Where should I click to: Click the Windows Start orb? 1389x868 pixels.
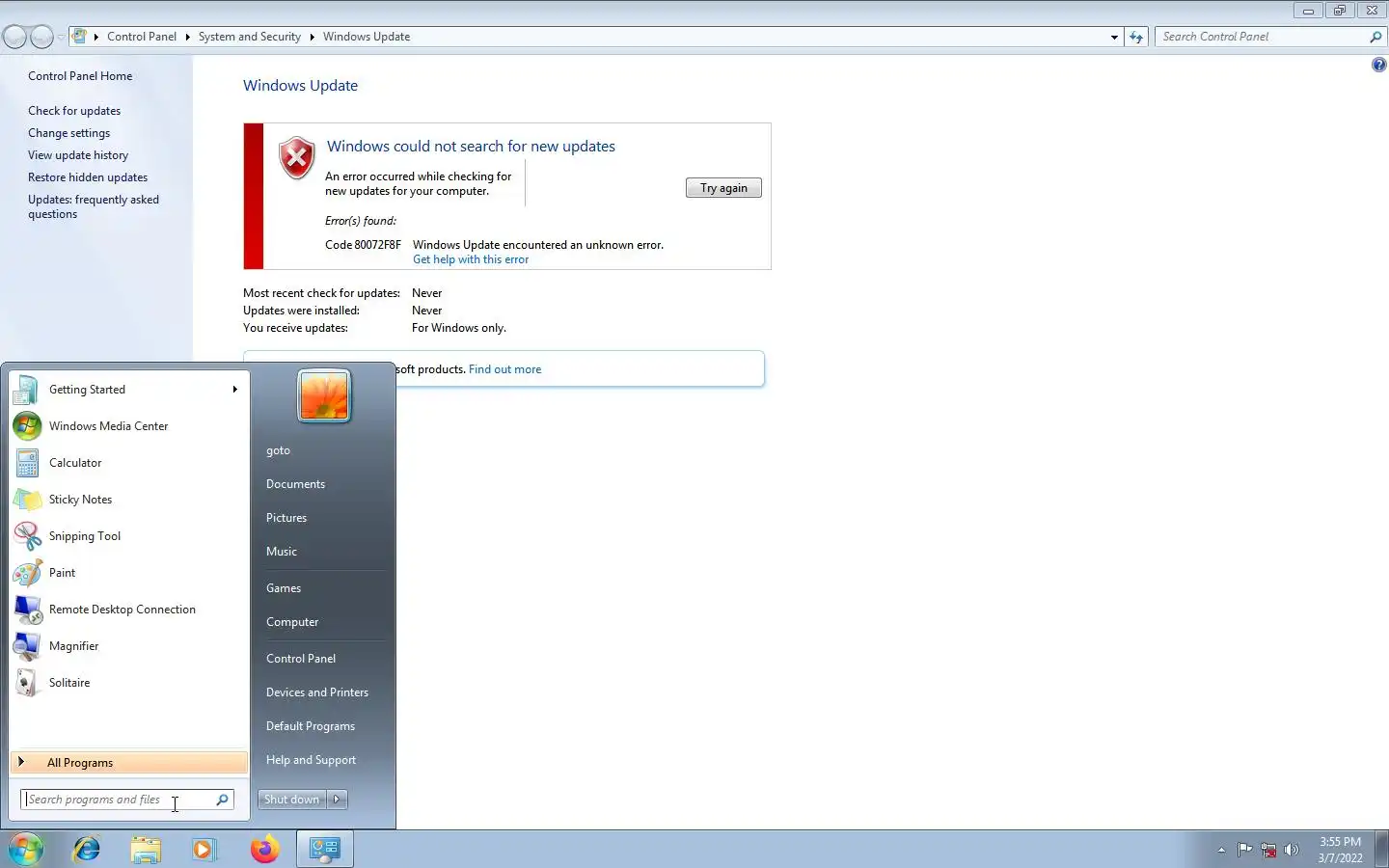(26, 849)
